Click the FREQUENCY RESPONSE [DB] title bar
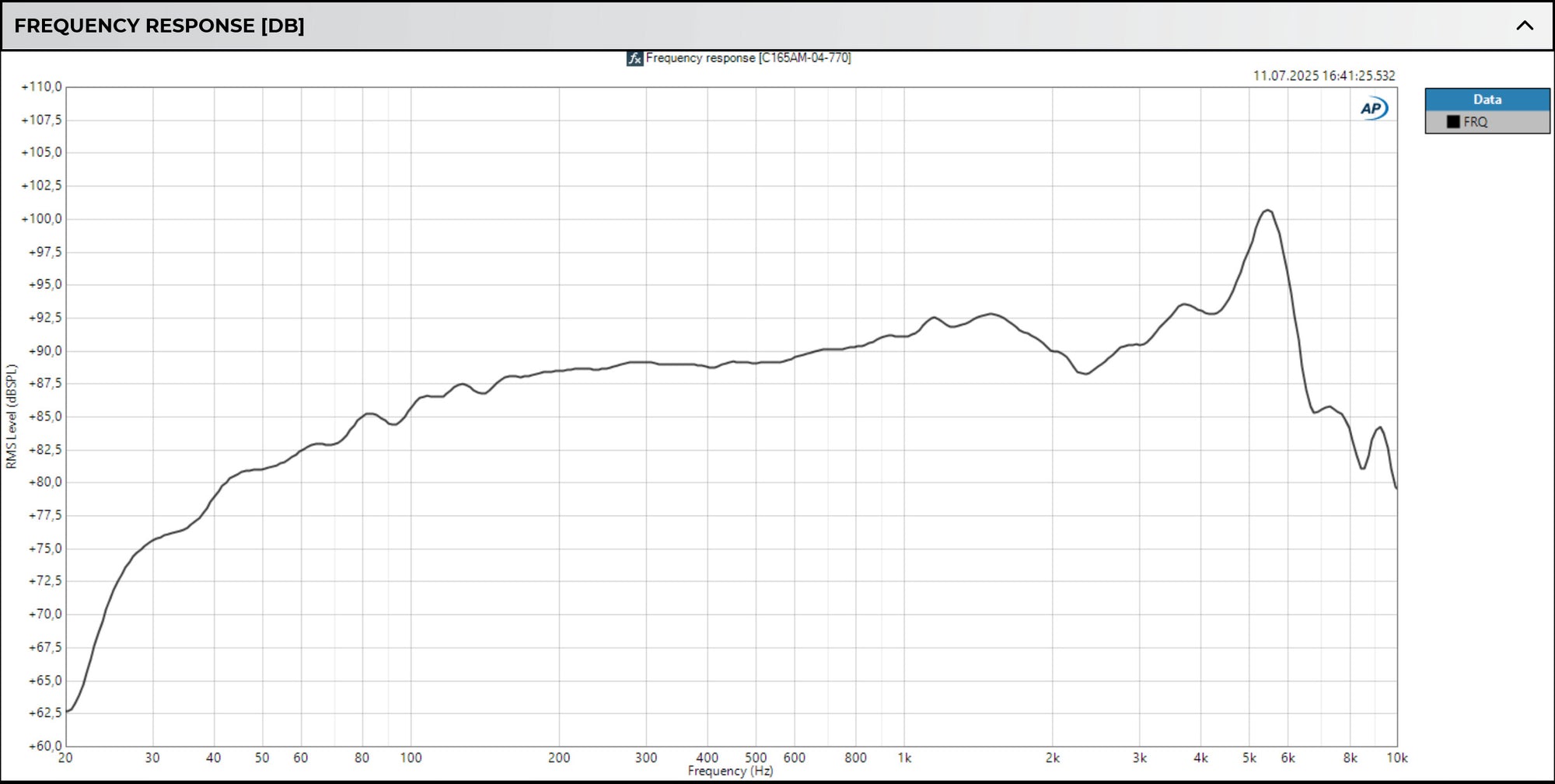 tap(159, 25)
